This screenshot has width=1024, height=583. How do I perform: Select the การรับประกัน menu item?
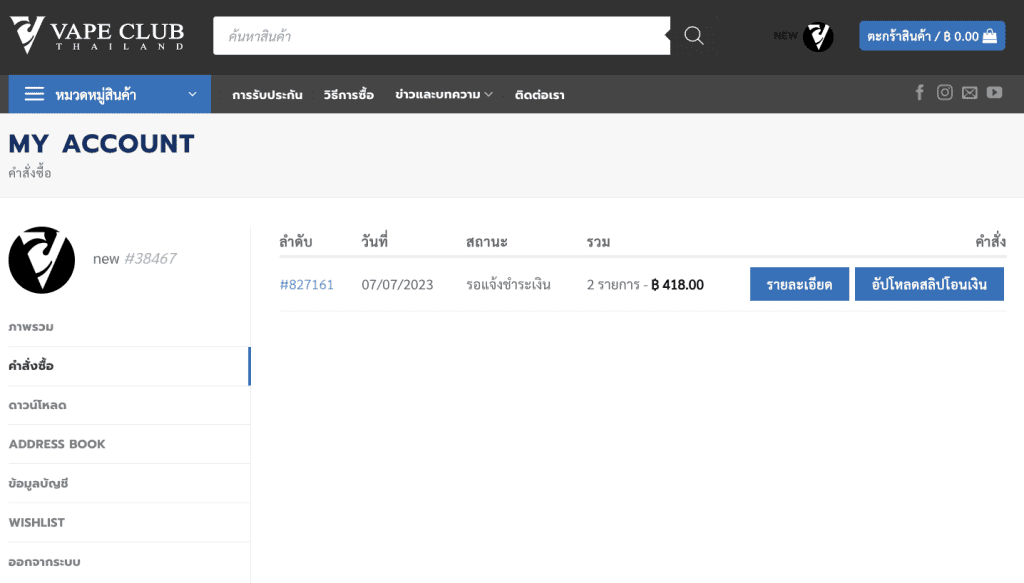click(268, 93)
